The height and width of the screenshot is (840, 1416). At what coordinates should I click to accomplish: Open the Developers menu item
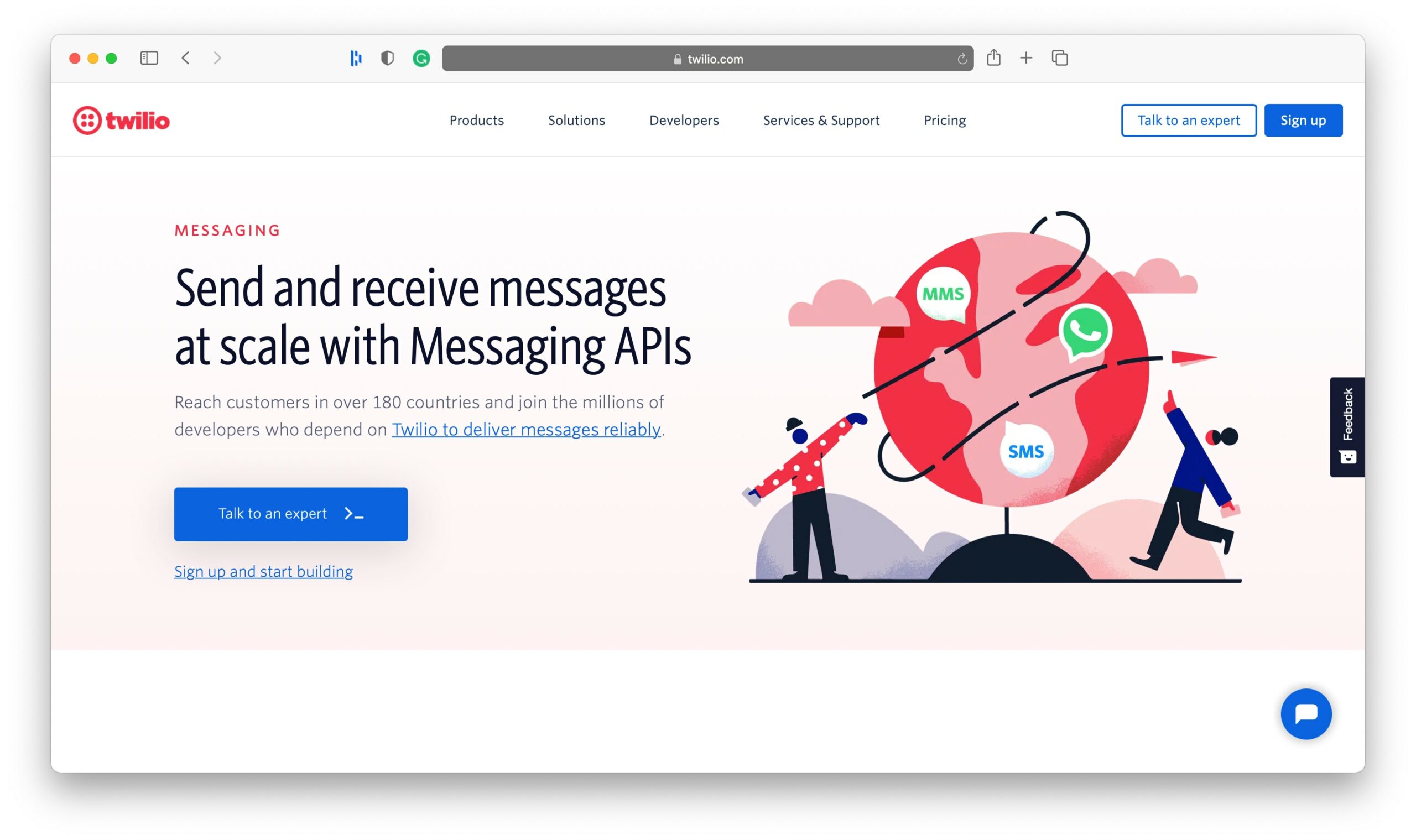tap(684, 120)
